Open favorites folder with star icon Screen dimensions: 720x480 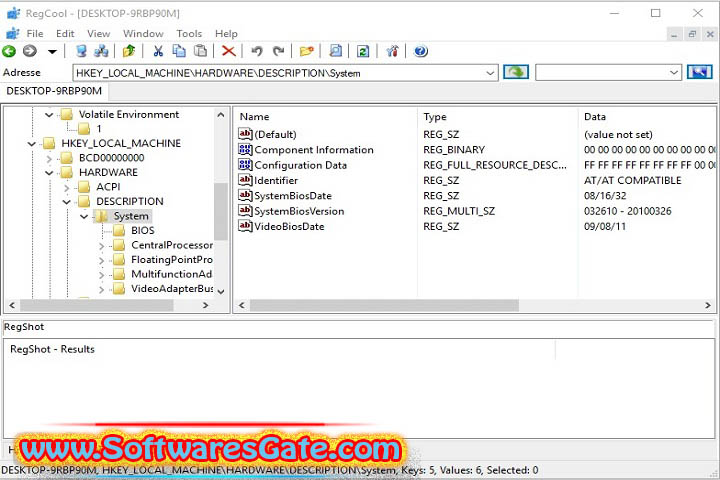pyautogui.click(x=307, y=51)
